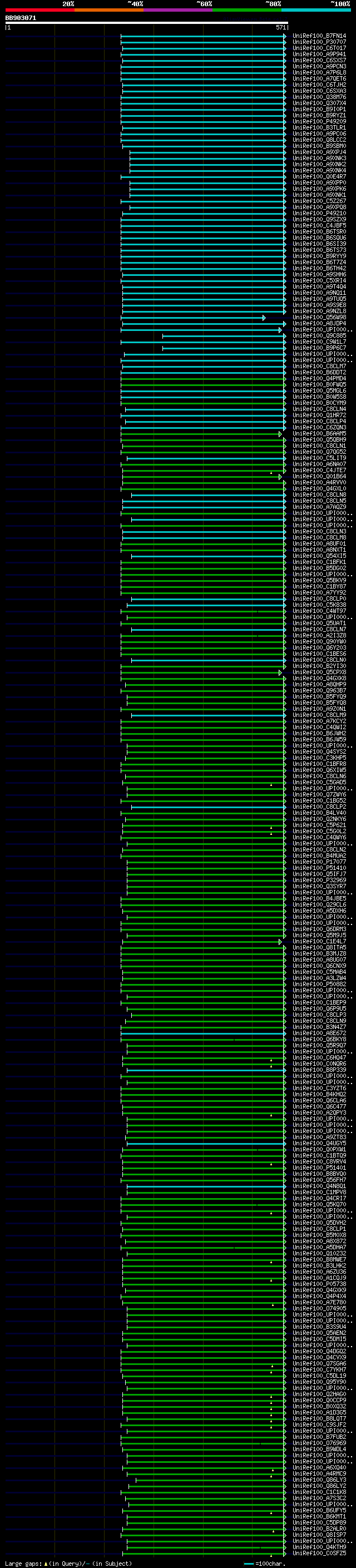Select hit label UniRef100_Q01B64
The width and height of the screenshot is (356, 1568).
coord(319,477)
